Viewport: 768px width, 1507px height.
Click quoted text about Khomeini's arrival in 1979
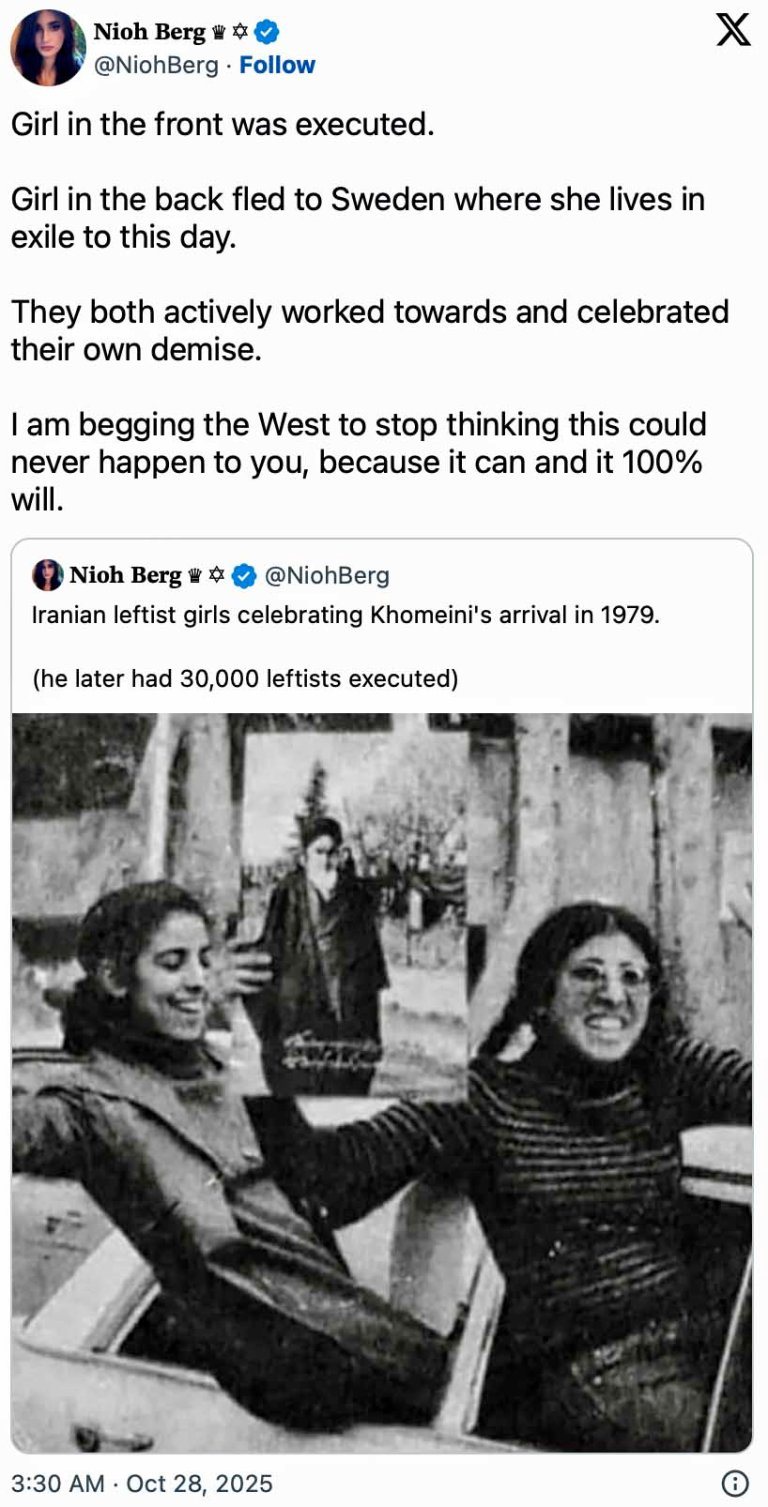[x=346, y=614]
